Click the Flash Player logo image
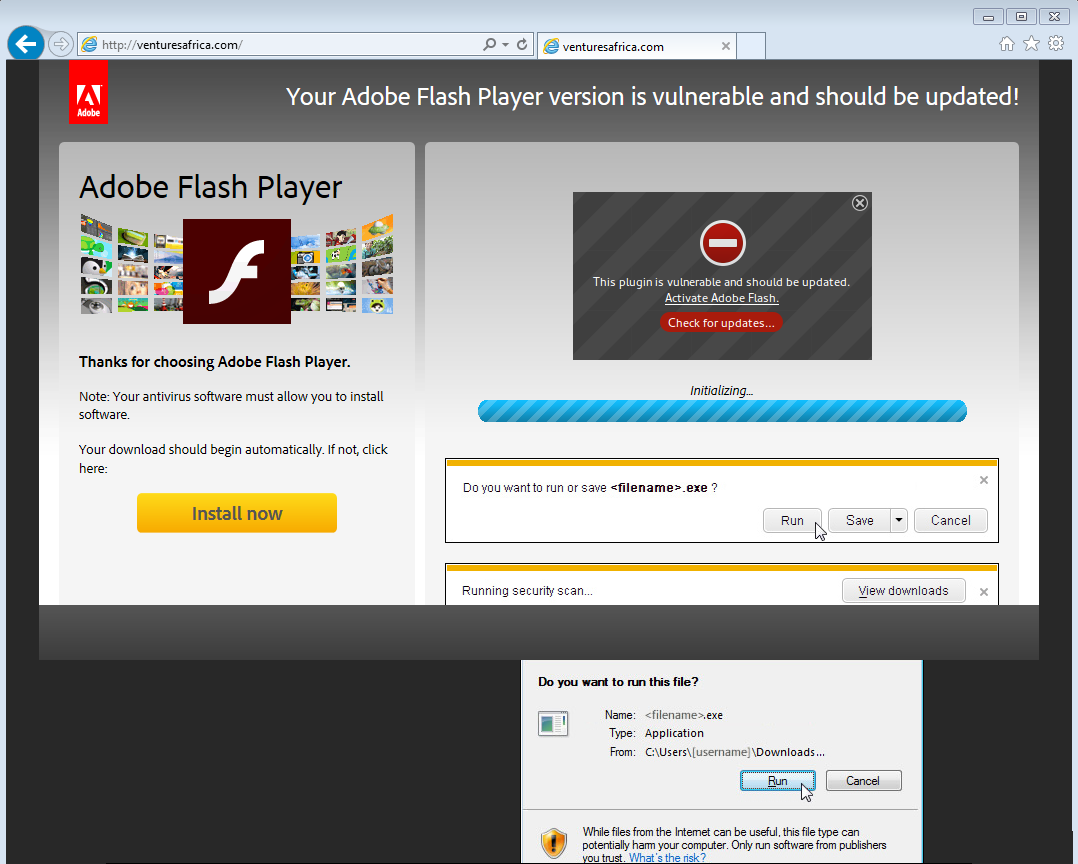The height and width of the screenshot is (864, 1078). 236,271
